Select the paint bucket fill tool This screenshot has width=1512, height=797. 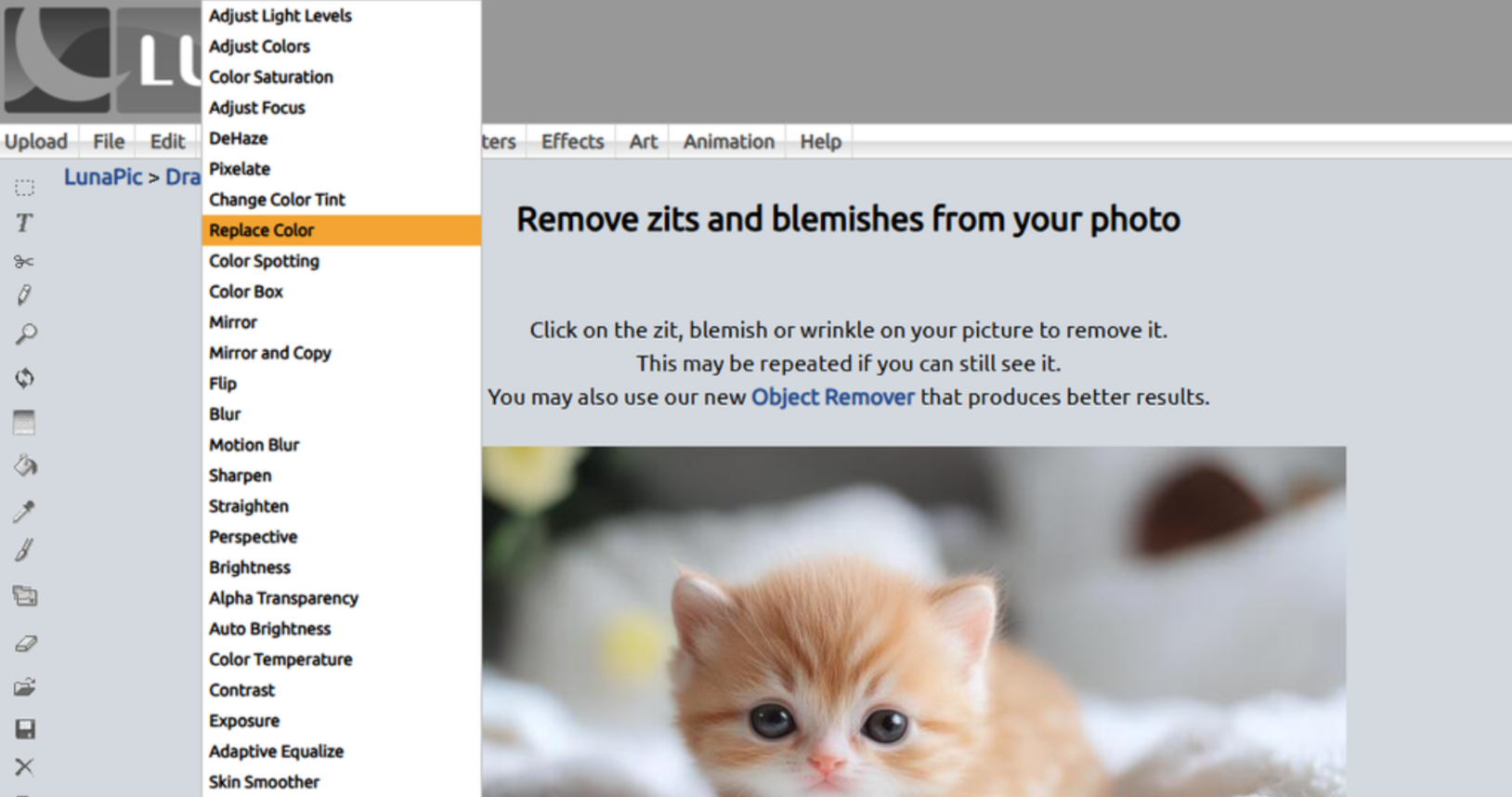(x=25, y=465)
